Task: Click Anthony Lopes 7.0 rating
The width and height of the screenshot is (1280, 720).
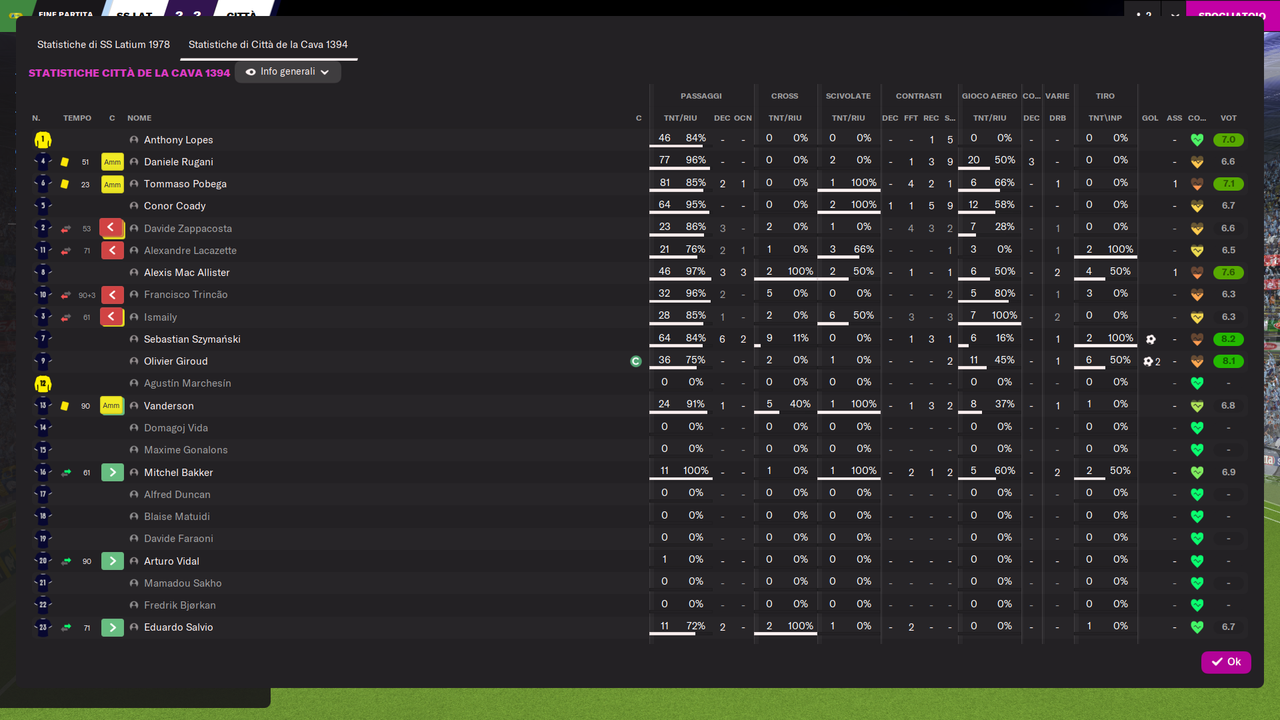Action: (1228, 140)
